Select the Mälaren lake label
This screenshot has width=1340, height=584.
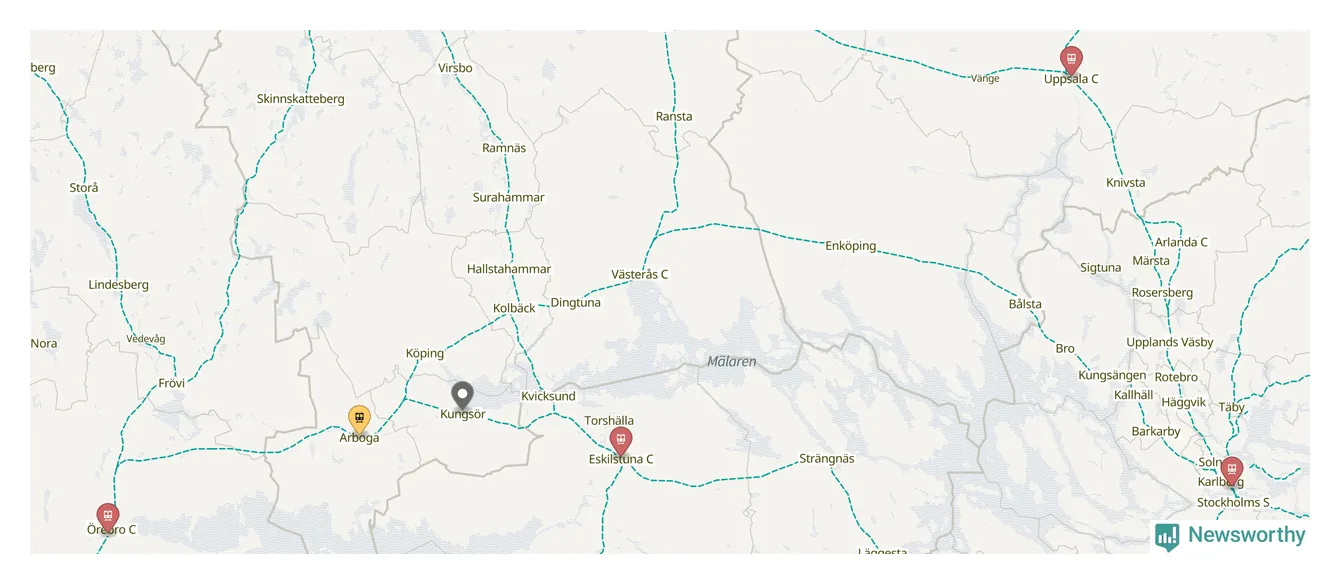point(732,361)
